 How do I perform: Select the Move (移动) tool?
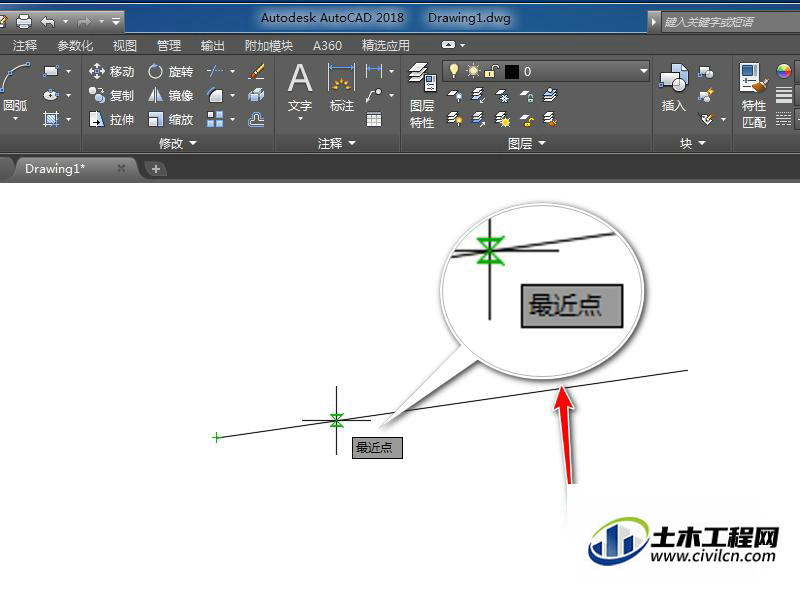pyautogui.click(x=111, y=71)
